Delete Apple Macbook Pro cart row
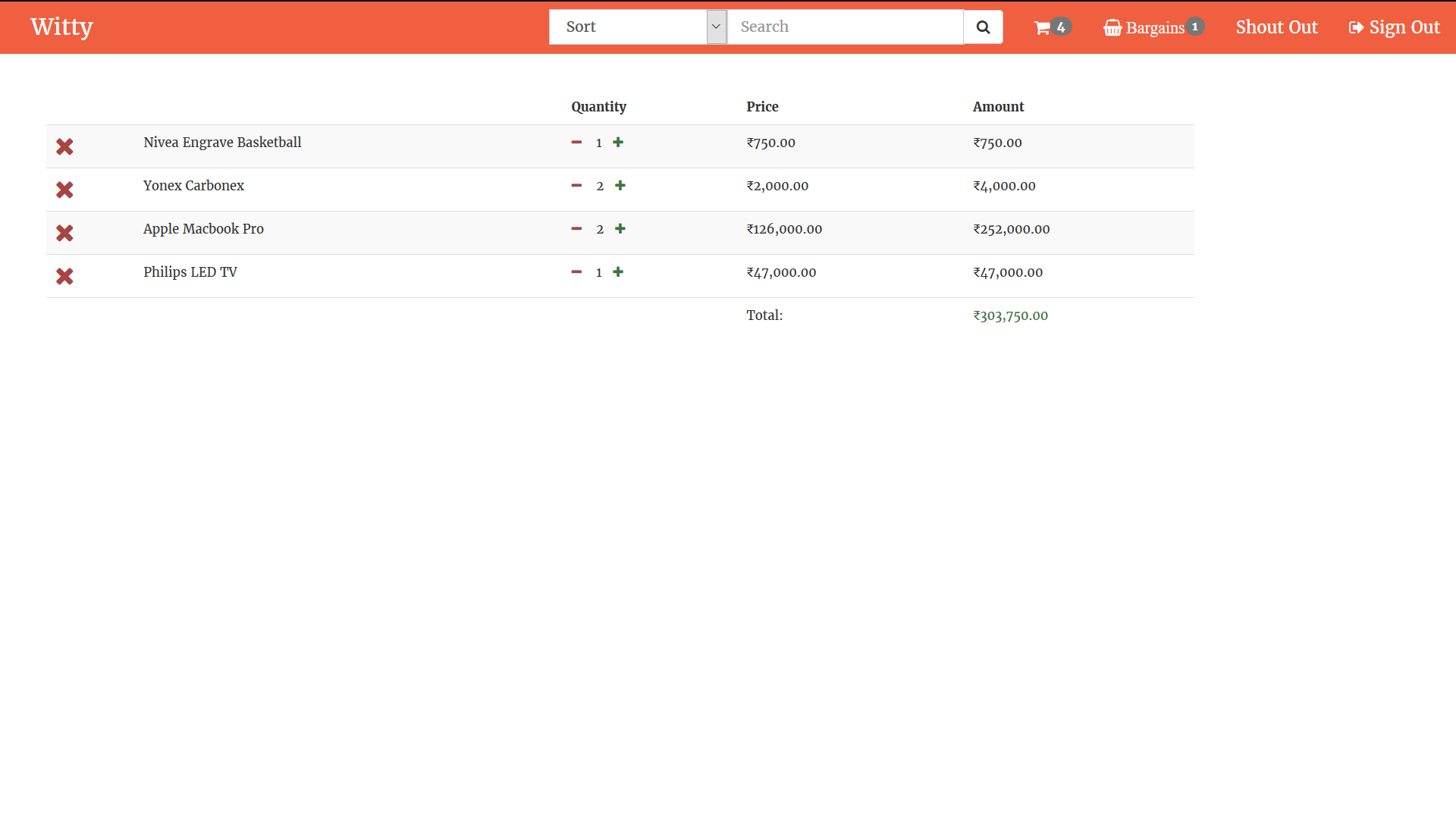 click(x=64, y=233)
